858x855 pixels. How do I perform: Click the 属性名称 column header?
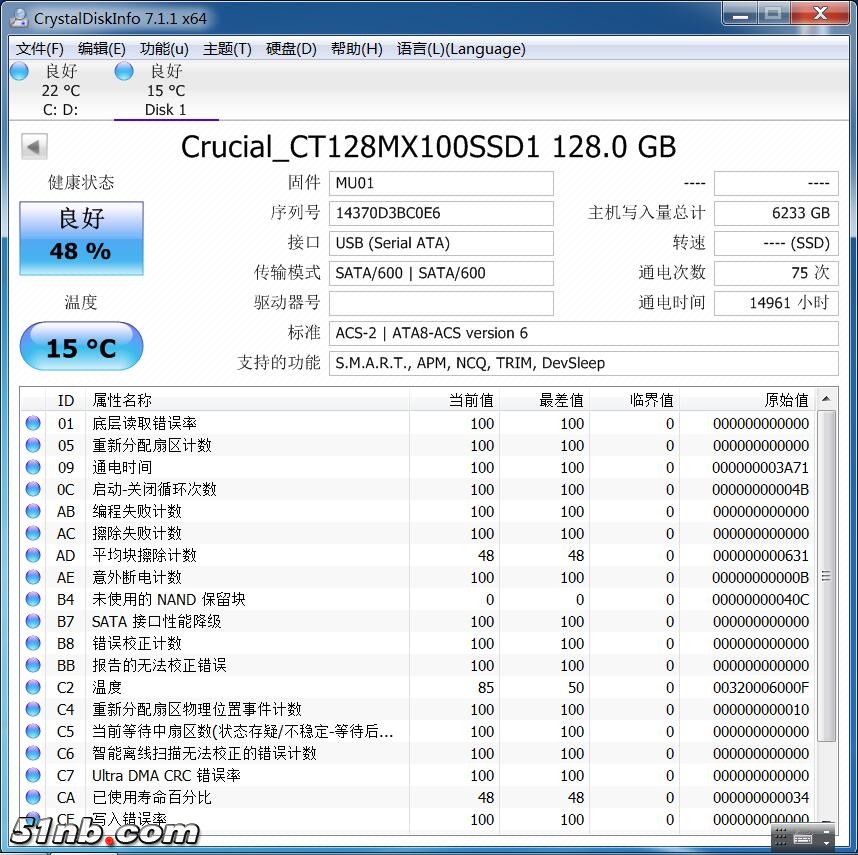[x=122, y=400]
